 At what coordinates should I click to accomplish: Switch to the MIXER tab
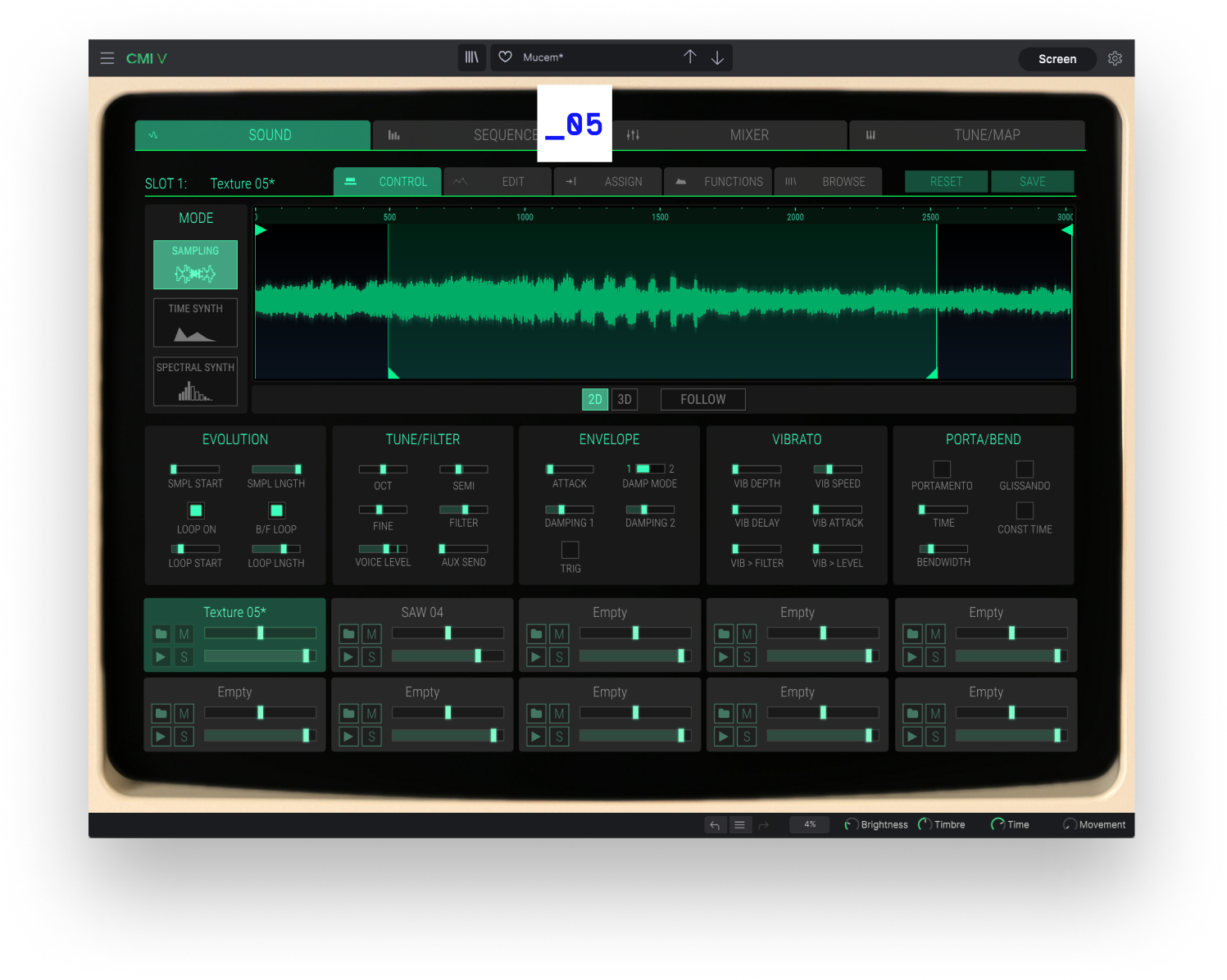coord(749,135)
